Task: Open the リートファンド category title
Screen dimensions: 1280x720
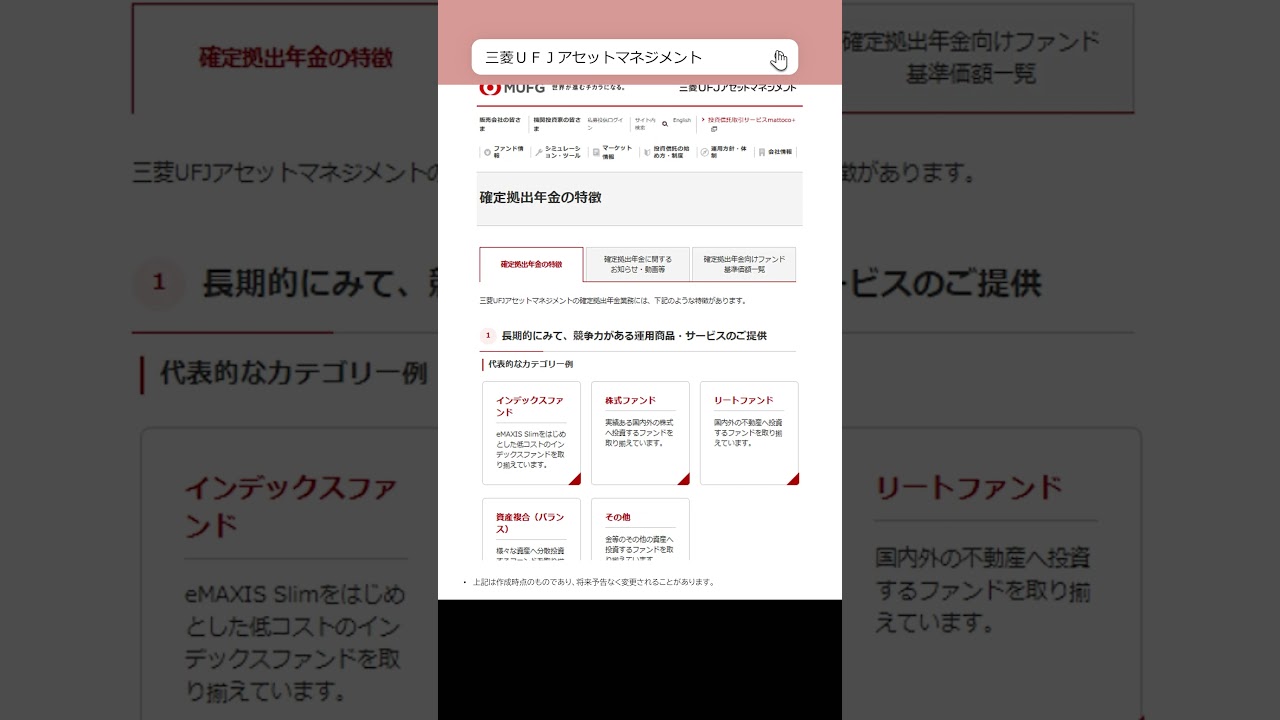Action: pyautogui.click(x=743, y=400)
